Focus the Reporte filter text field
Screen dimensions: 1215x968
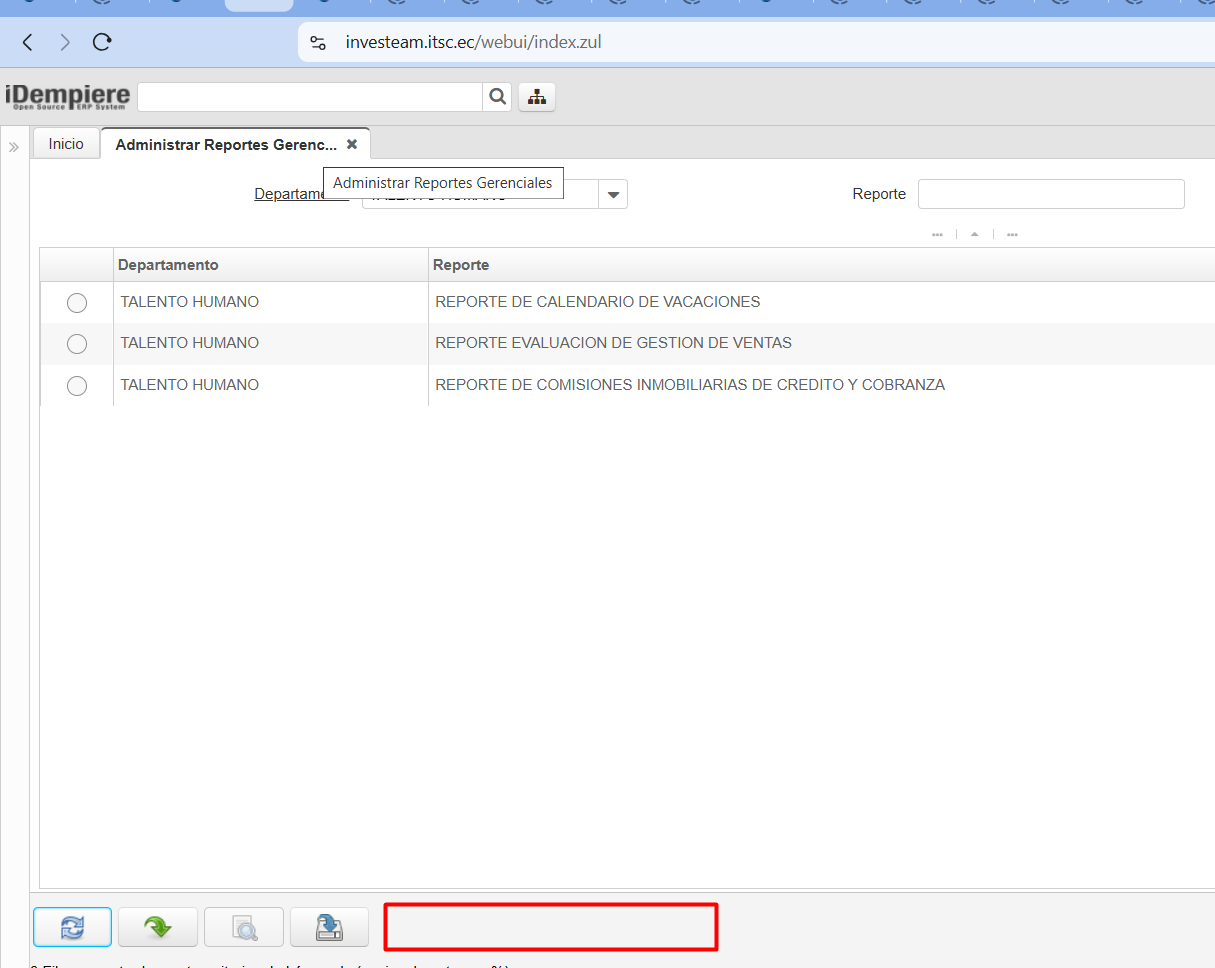[1050, 194]
